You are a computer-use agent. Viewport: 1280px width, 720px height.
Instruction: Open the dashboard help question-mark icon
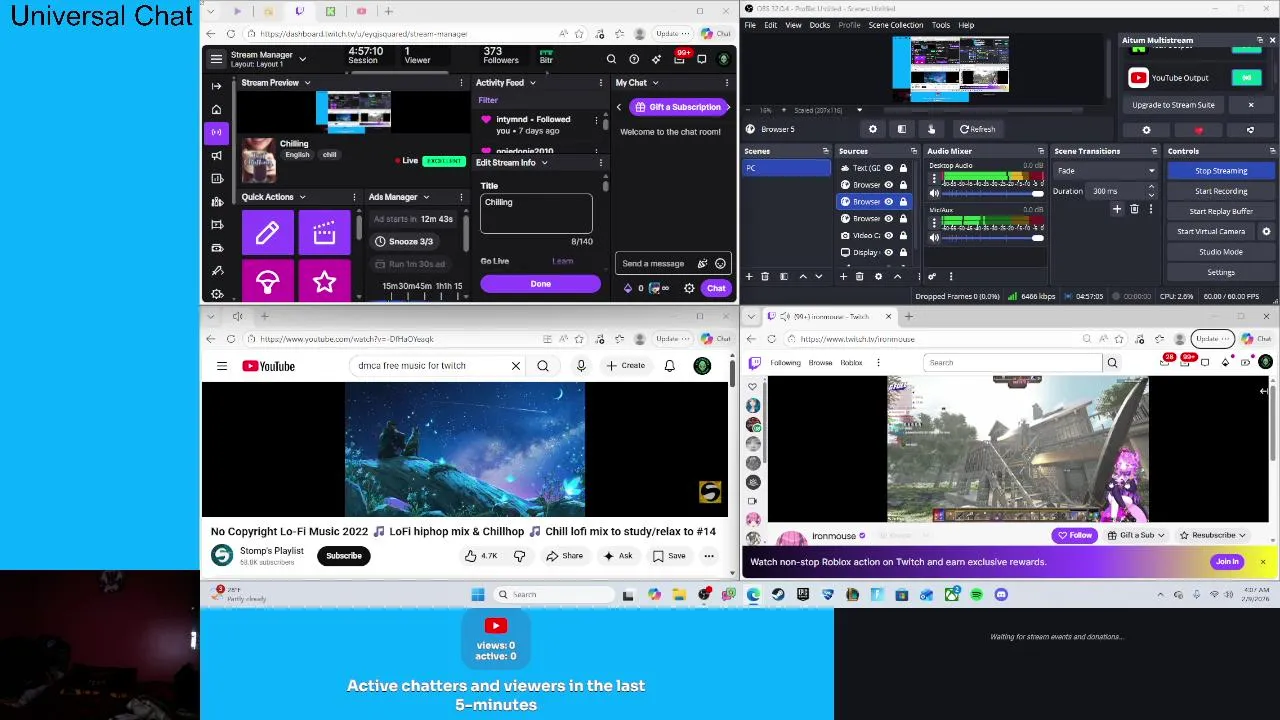click(x=634, y=59)
